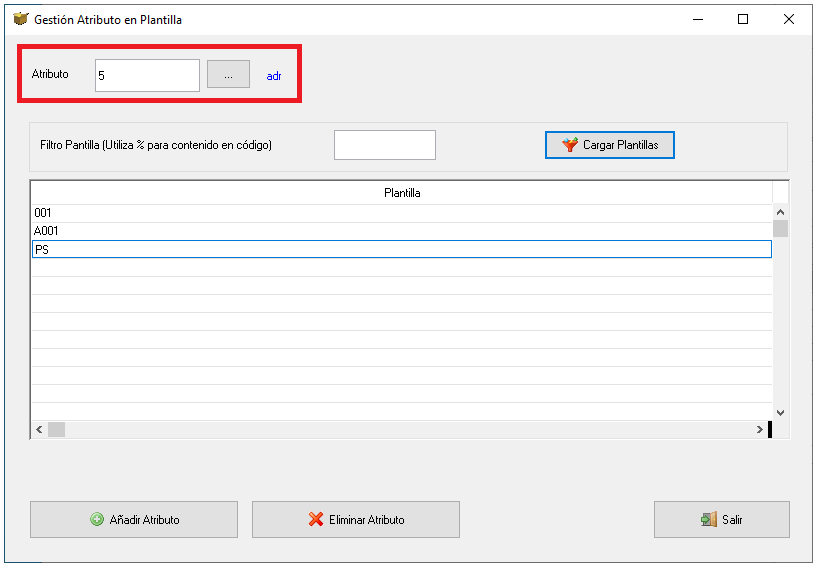Maximize the Gestión Atributo en Plantilla window
This screenshot has width=817, height=563.
743,19
